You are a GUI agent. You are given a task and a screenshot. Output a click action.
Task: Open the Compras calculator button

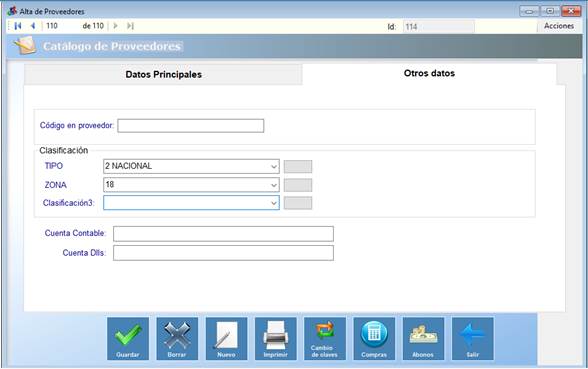(374, 339)
